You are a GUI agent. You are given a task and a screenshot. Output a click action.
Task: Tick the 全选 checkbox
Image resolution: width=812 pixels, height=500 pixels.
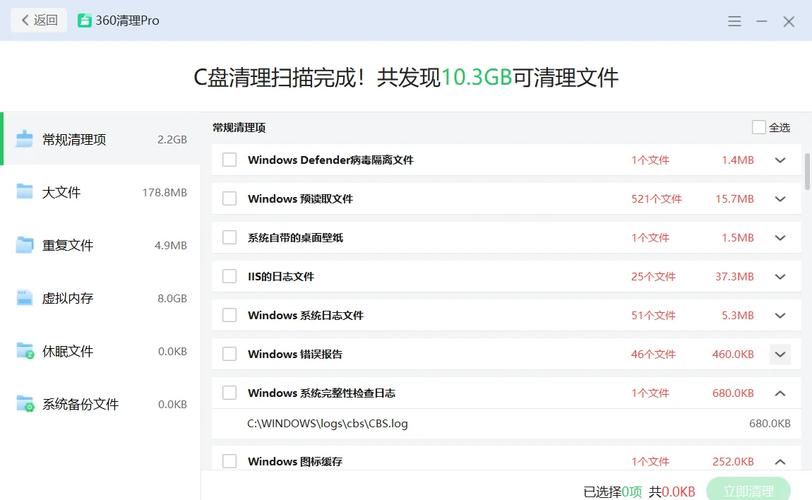759,127
